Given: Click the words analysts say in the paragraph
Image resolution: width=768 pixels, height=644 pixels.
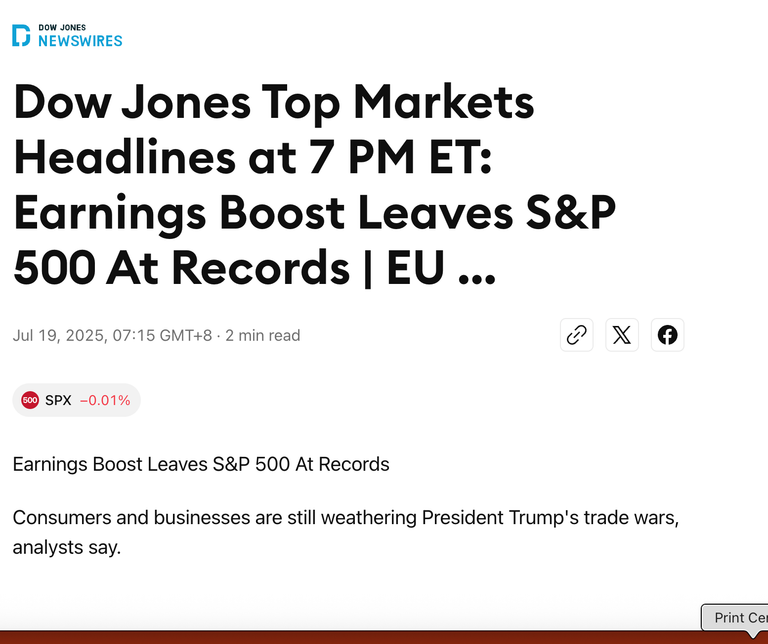Looking at the screenshot, I should tap(67, 548).
